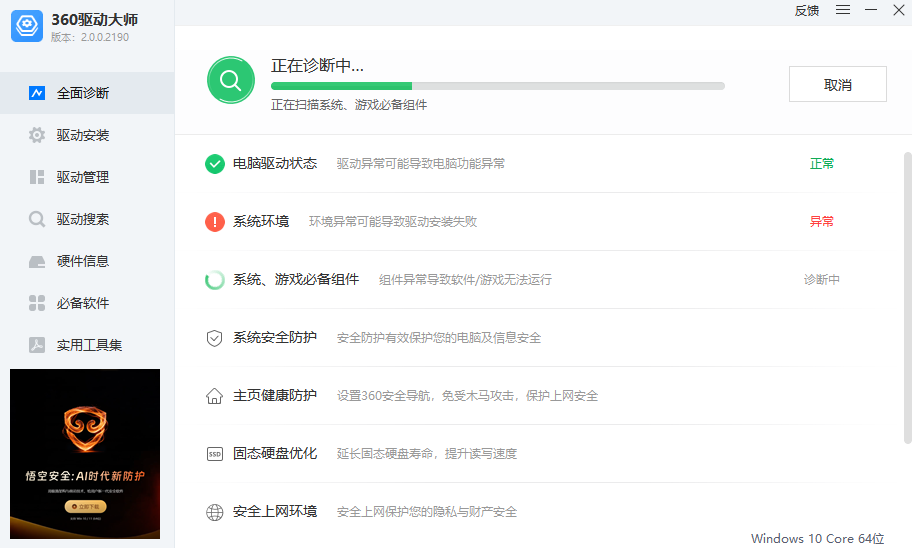The height and width of the screenshot is (548, 912).
Task: Click the 反馈 feedback link
Action: pyautogui.click(x=807, y=10)
